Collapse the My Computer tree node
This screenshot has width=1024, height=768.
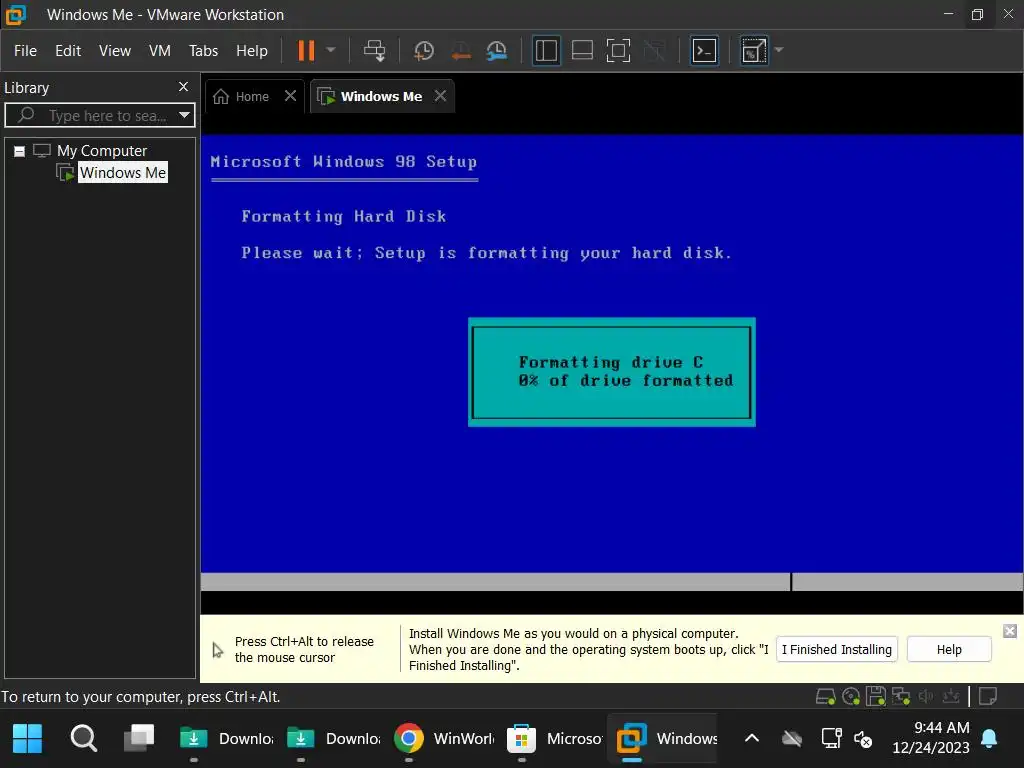pyautogui.click(x=20, y=152)
